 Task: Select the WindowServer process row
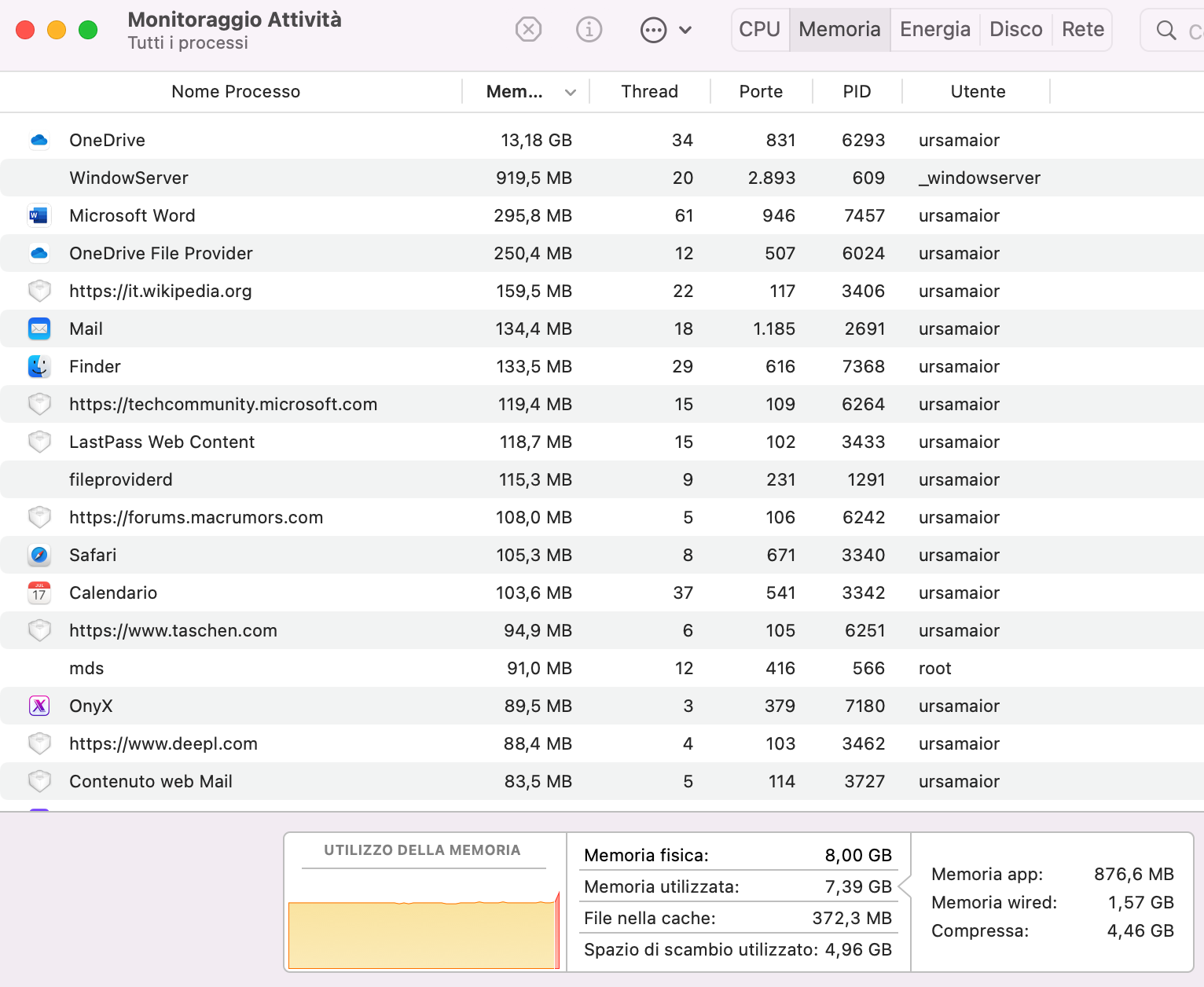(x=602, y=178)
